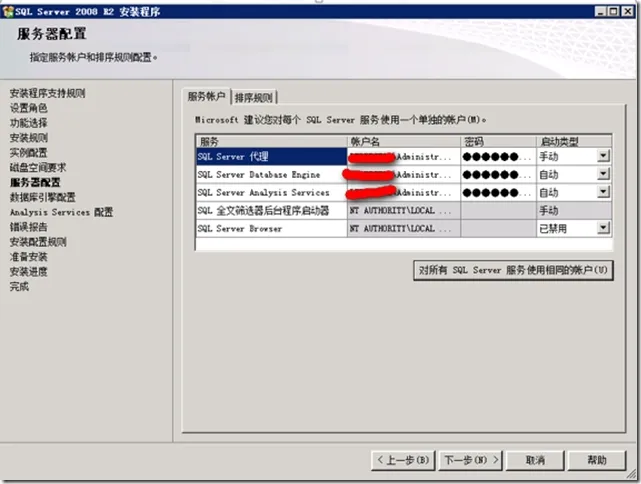This screenshot has height=484, width=641.
Task: Click 错误报告 step in sidebar
Action: 29,227
